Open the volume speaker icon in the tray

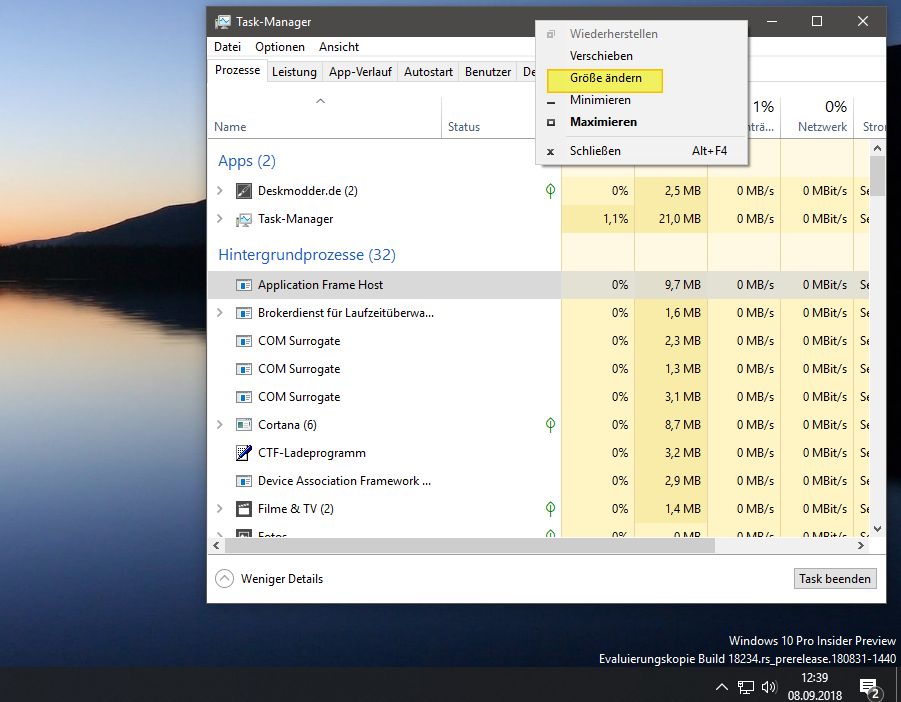pyautogui.click(x=769, y=687)
